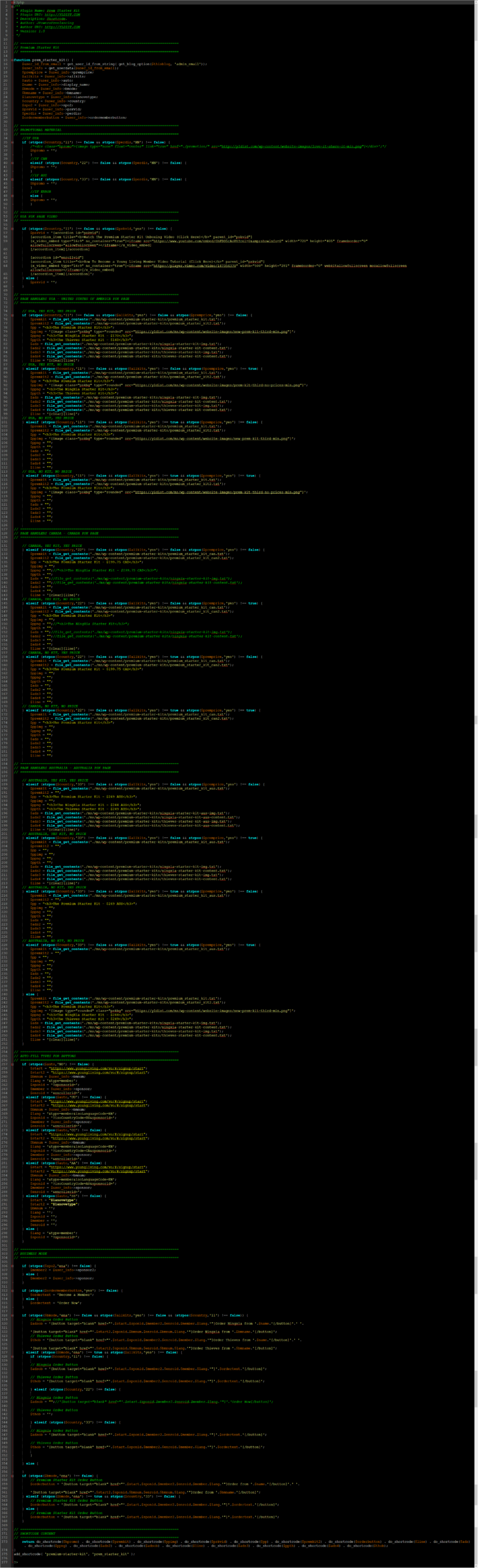The width and height of the screenshot is (478, 1568).
Task: Collapse the else block under 'IF ERROR' comment
Action: click(12, 196)
